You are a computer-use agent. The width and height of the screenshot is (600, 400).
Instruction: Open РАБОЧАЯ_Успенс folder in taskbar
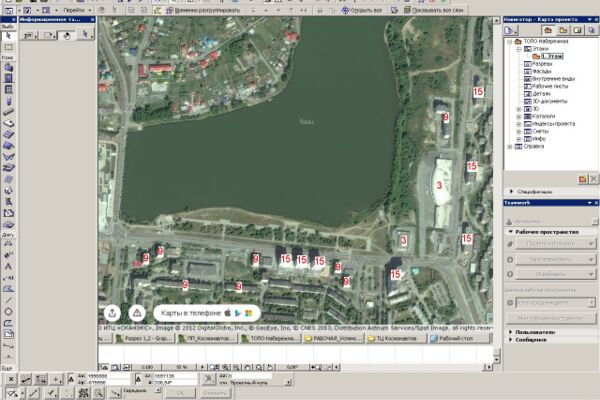(333, 338)
